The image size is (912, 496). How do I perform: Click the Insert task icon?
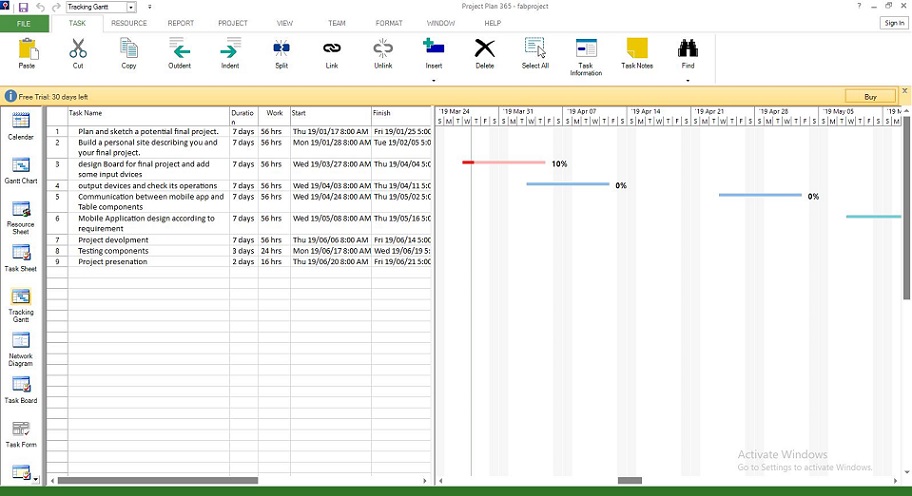coord(434,48)
